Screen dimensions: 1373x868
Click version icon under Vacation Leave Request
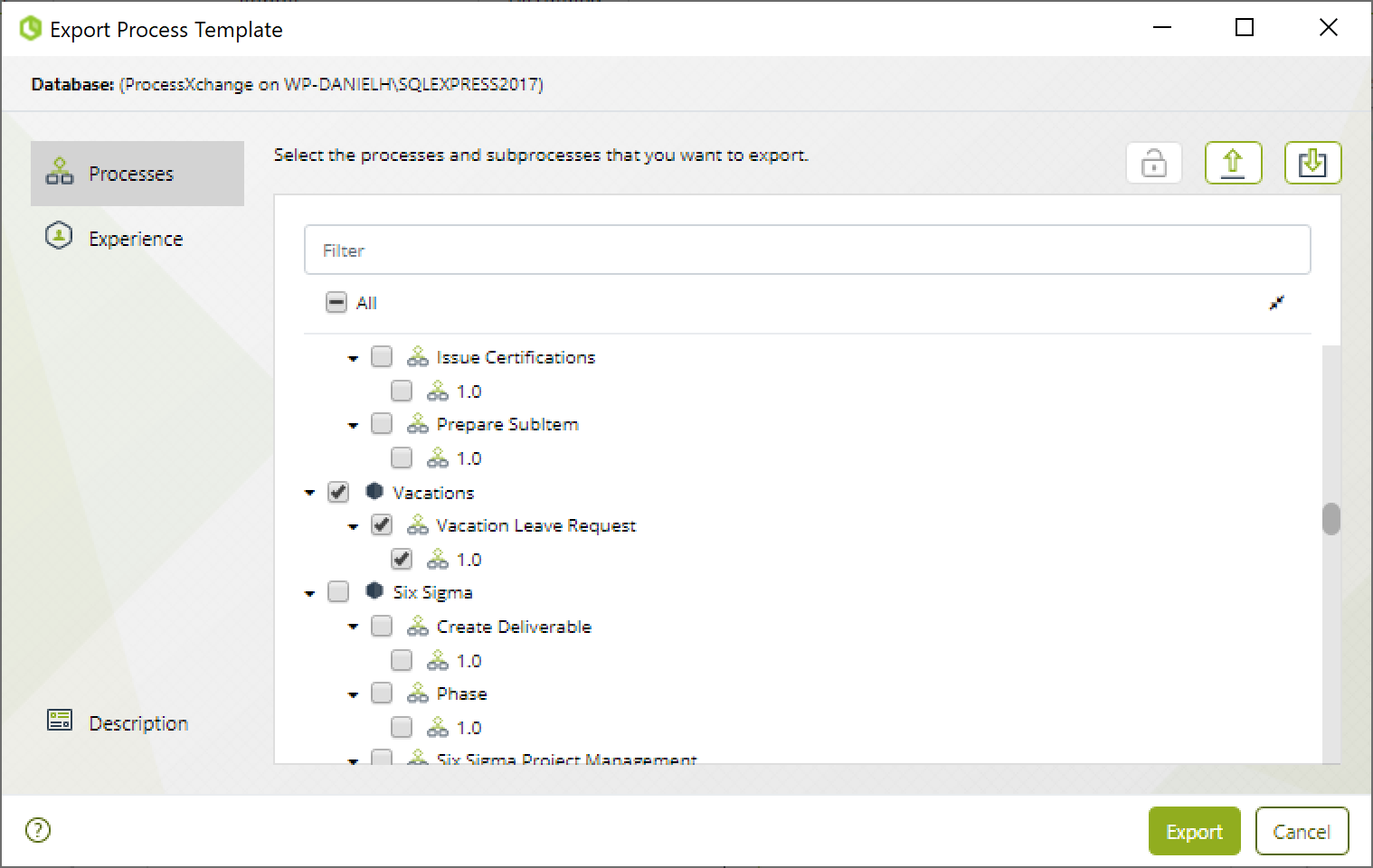tap(437, 560)
